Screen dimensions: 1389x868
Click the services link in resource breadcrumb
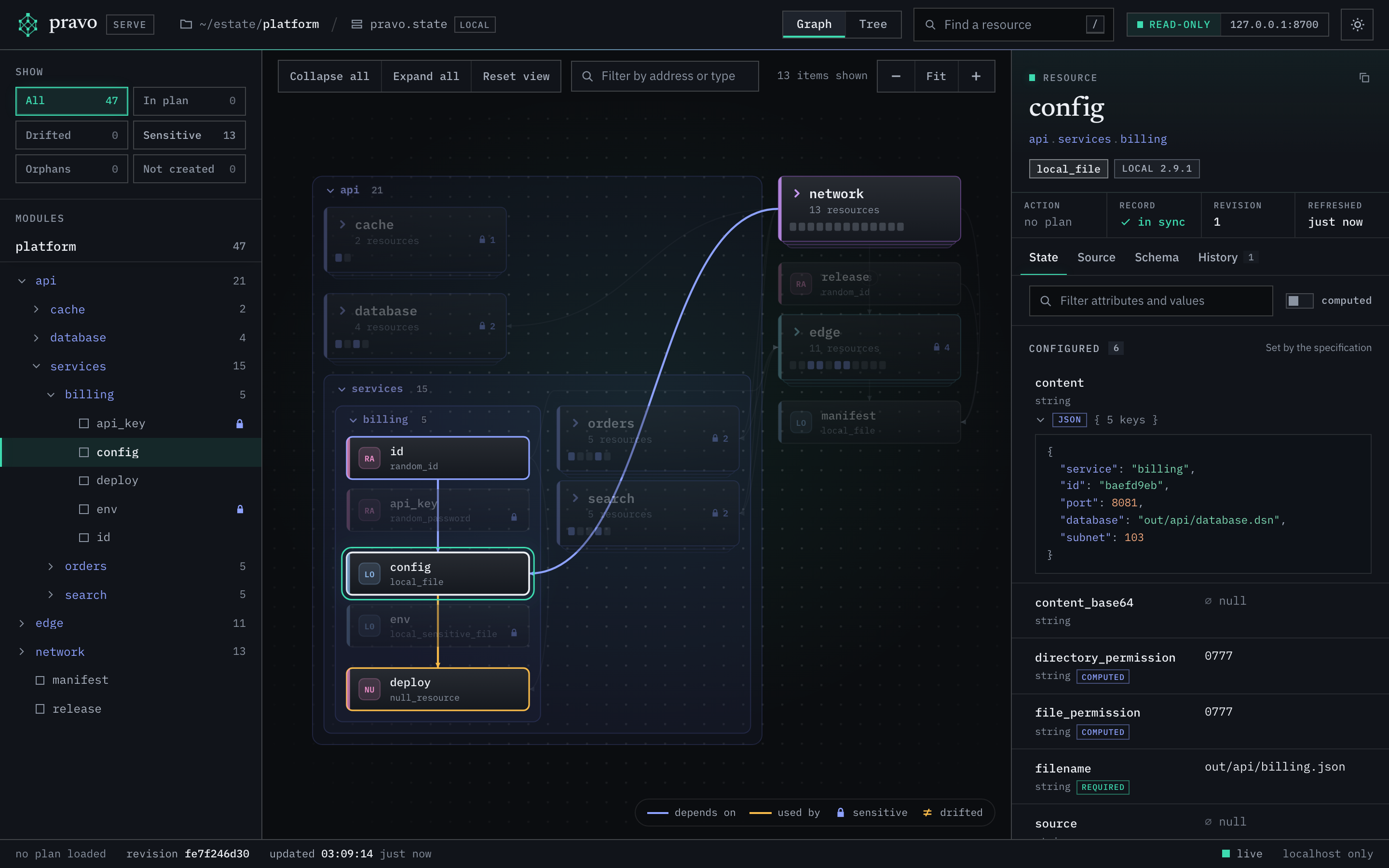pos(1084,139)
